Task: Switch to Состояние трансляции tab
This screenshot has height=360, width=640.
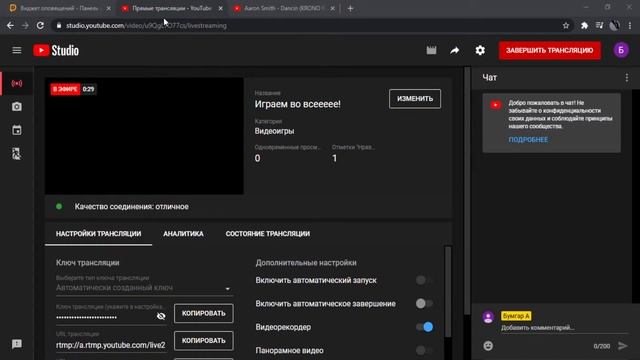Action: [268, 234]
